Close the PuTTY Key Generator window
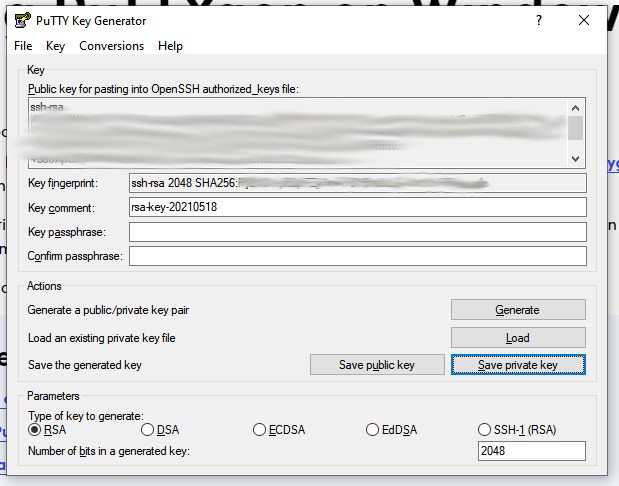619x486 pixels. 584,20
